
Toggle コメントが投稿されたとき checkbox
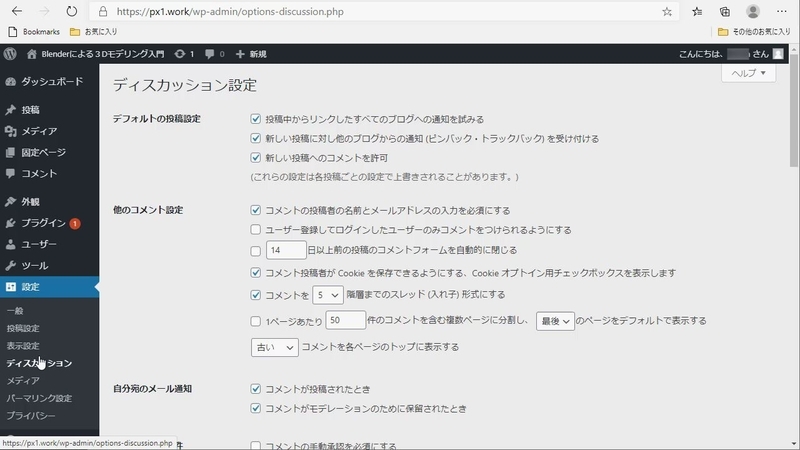(x=256, y=389)
